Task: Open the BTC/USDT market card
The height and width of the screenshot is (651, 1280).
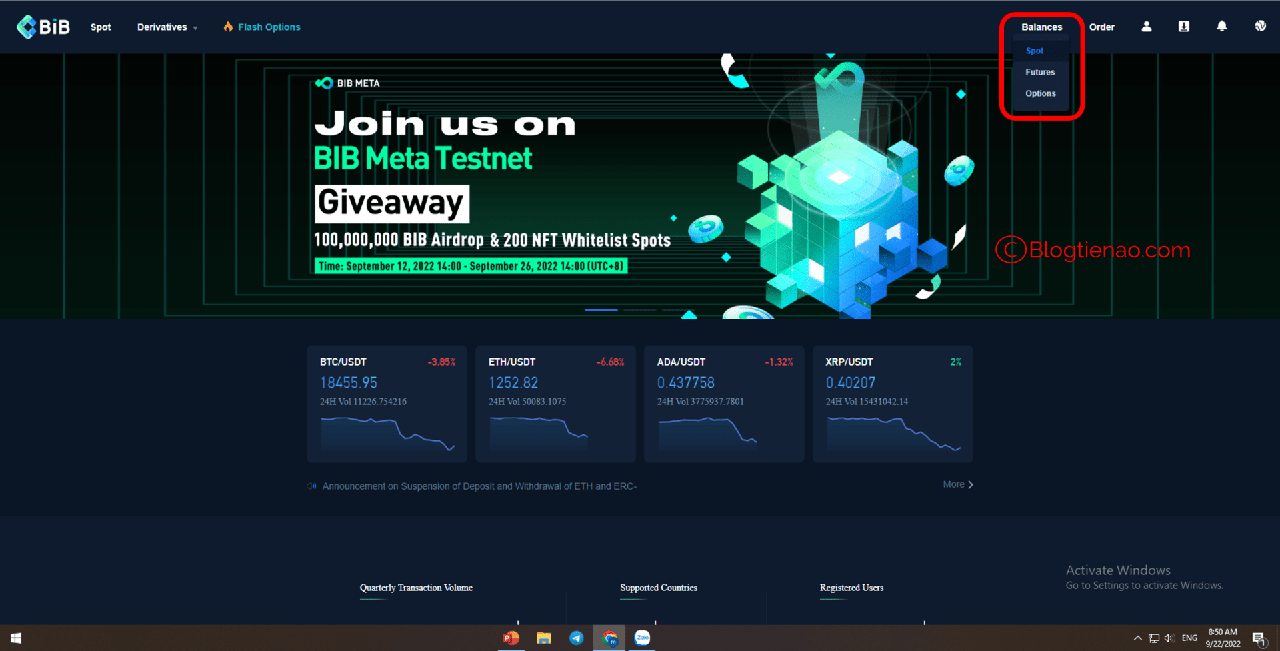Action: coord(387,404)
